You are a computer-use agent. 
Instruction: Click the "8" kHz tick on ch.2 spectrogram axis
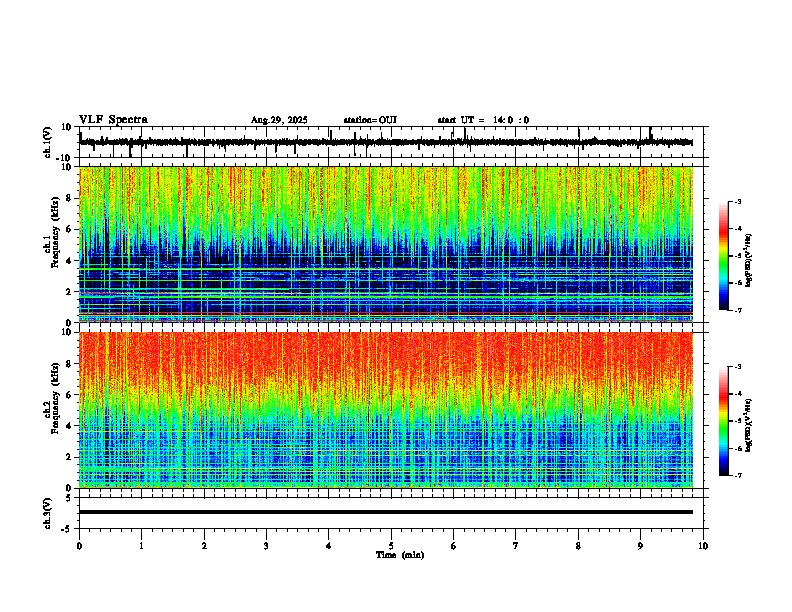coord(69,364)
